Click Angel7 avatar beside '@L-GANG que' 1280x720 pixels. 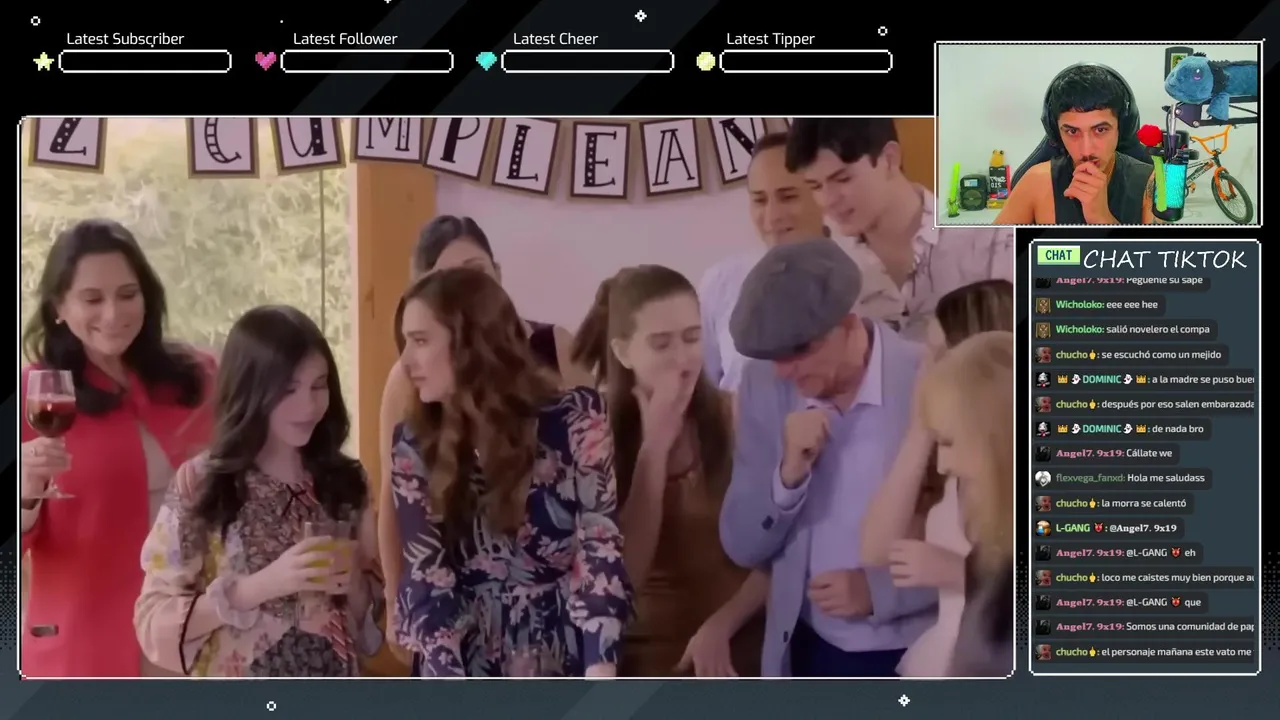(x=1043, y=602)
